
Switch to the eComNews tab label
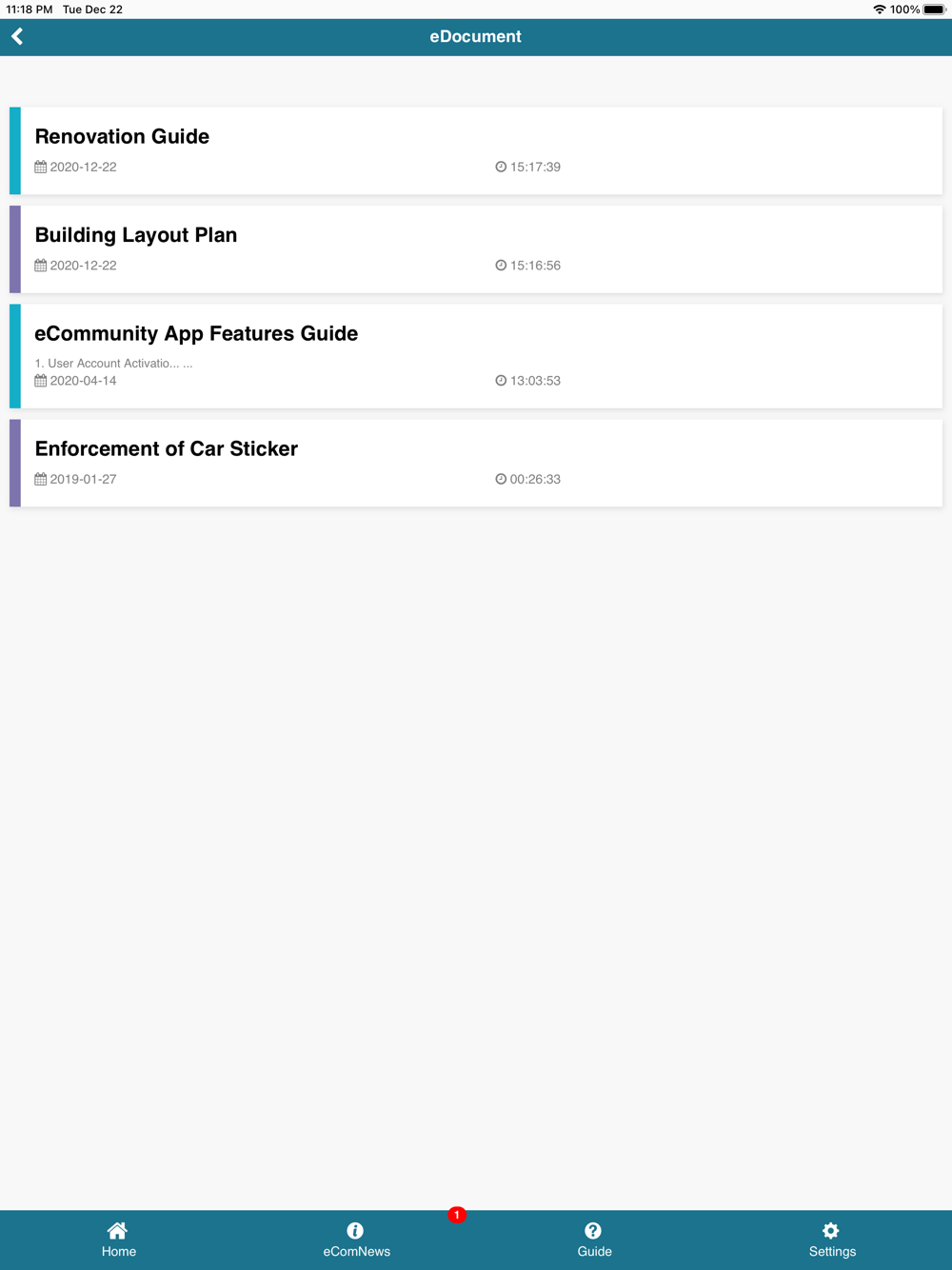356,1252
